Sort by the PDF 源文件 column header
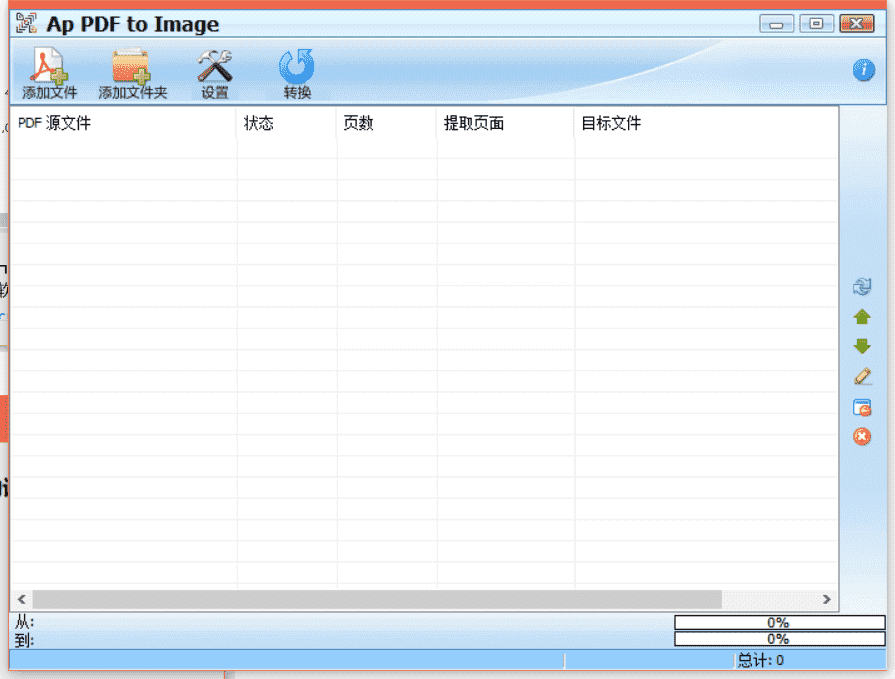895x679 pixels. coord(123,123)
